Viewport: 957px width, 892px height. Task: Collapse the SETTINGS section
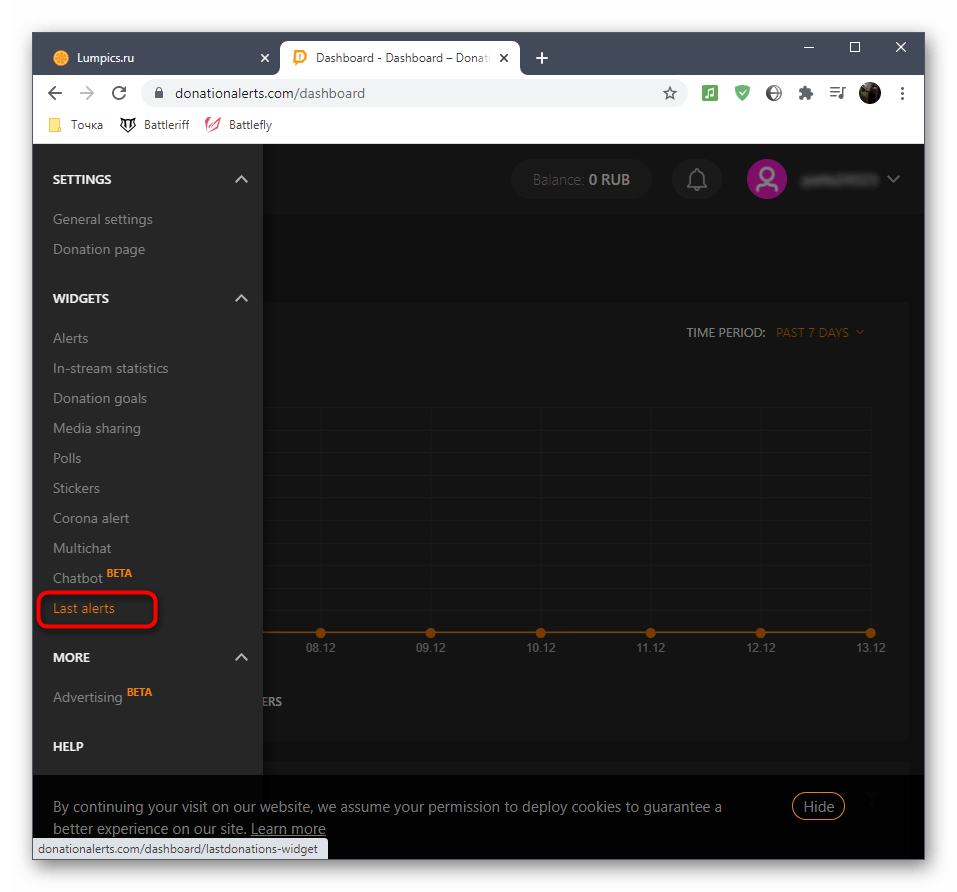tap(240, 180)
